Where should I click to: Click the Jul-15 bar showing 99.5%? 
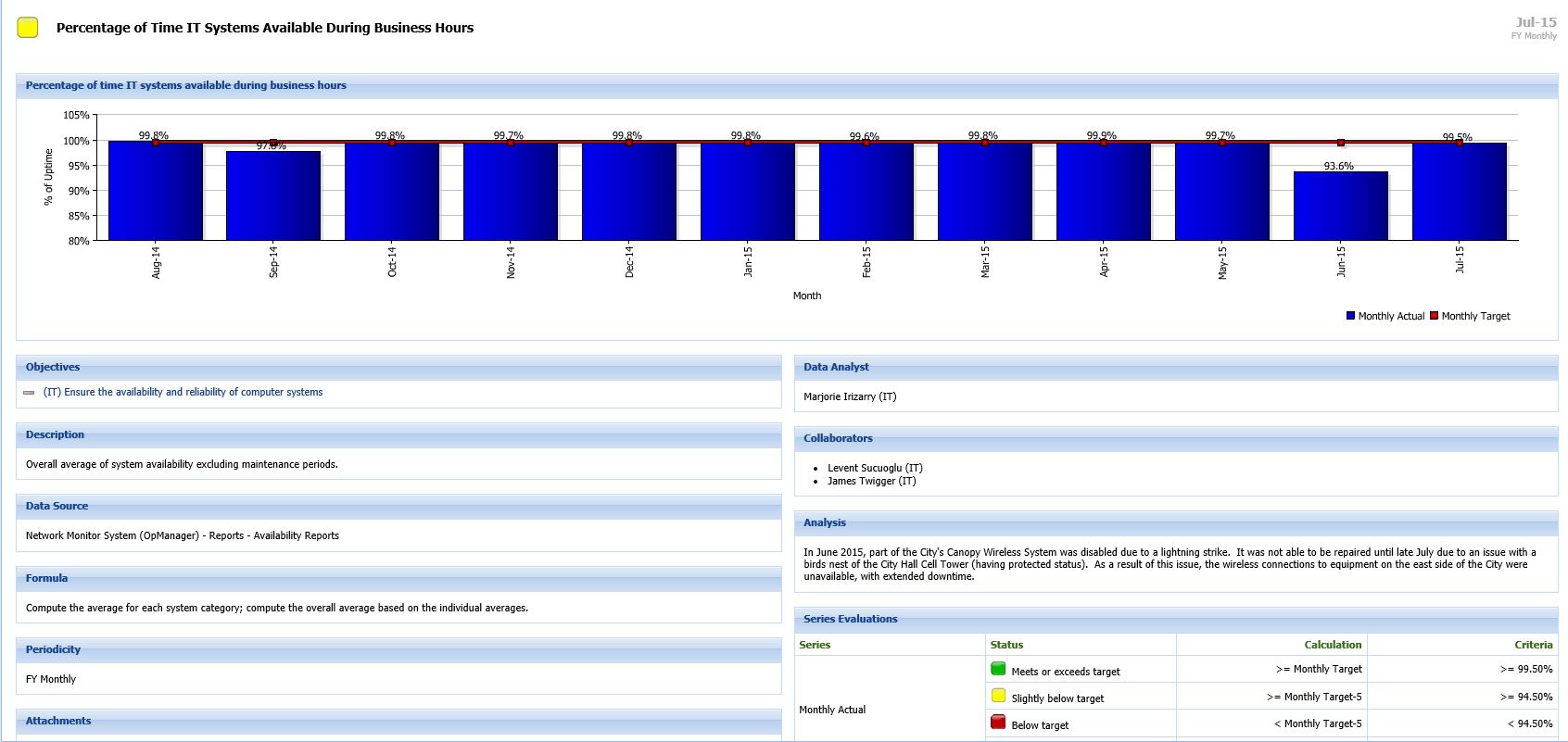click(x=1460, y=191)
